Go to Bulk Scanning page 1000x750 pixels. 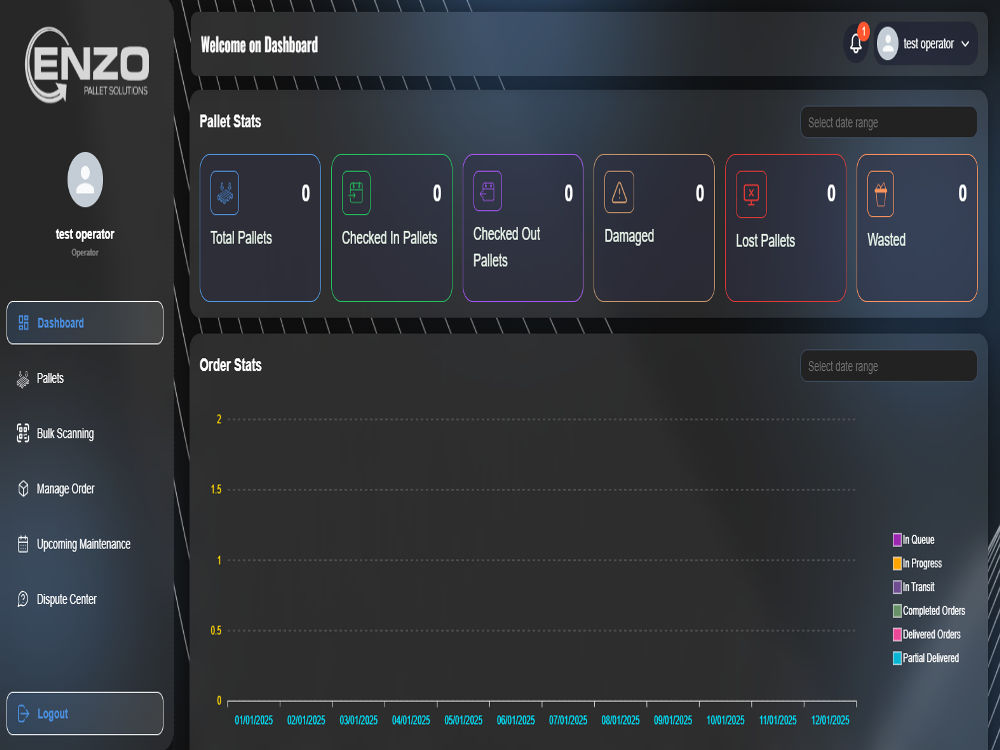85,434
